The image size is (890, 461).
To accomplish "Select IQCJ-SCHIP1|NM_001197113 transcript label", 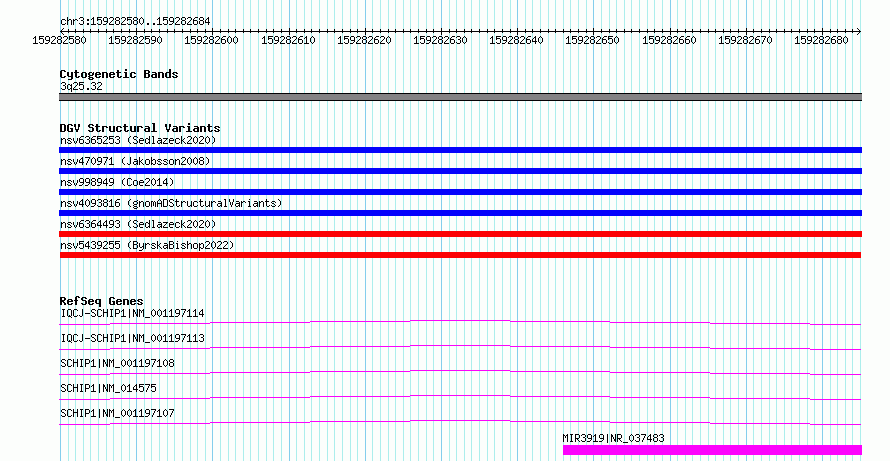I will point(132,338).
